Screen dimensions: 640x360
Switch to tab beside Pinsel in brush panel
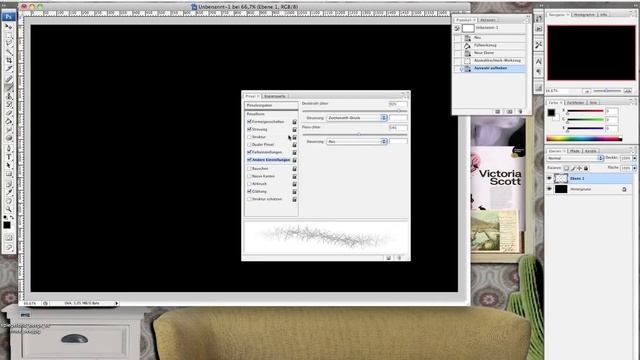pyautogui.click(x=275, y=96)
